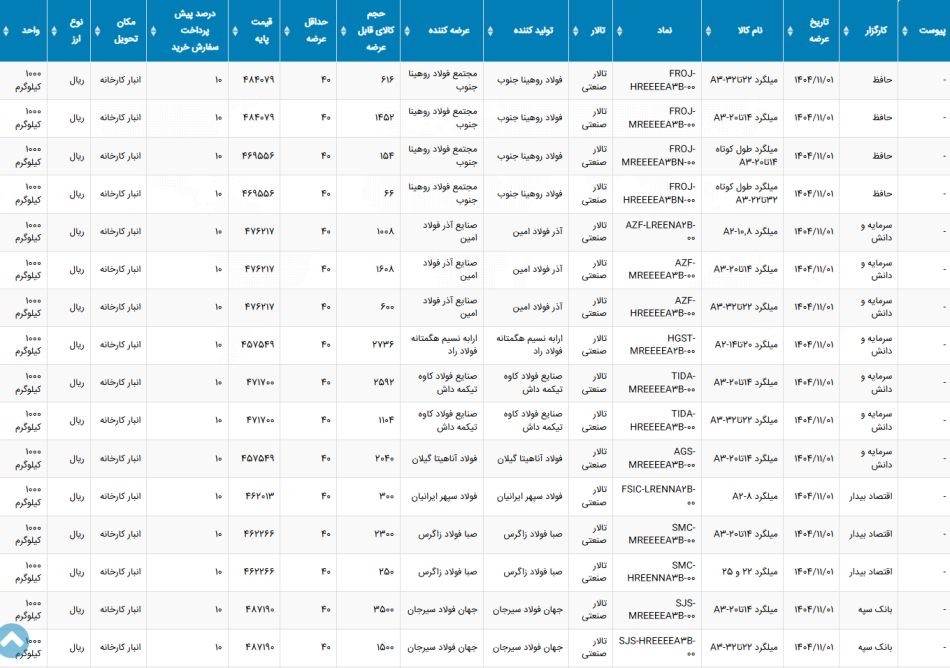The image size is (950, 668).
Task: Select the symbol cell FSIC-LRENNA۲B-۰۰
Action: point(659,496)
